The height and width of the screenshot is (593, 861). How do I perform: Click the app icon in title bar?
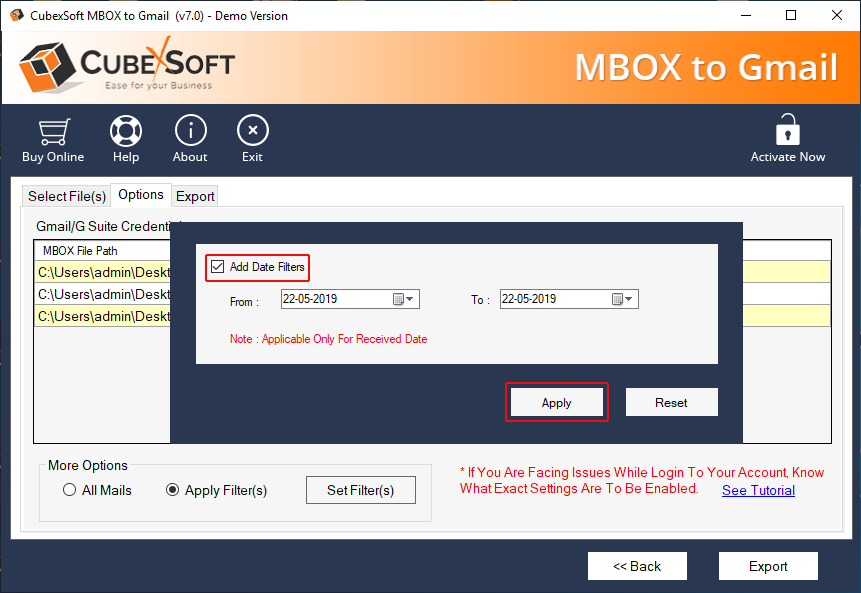tap(14, 15)
